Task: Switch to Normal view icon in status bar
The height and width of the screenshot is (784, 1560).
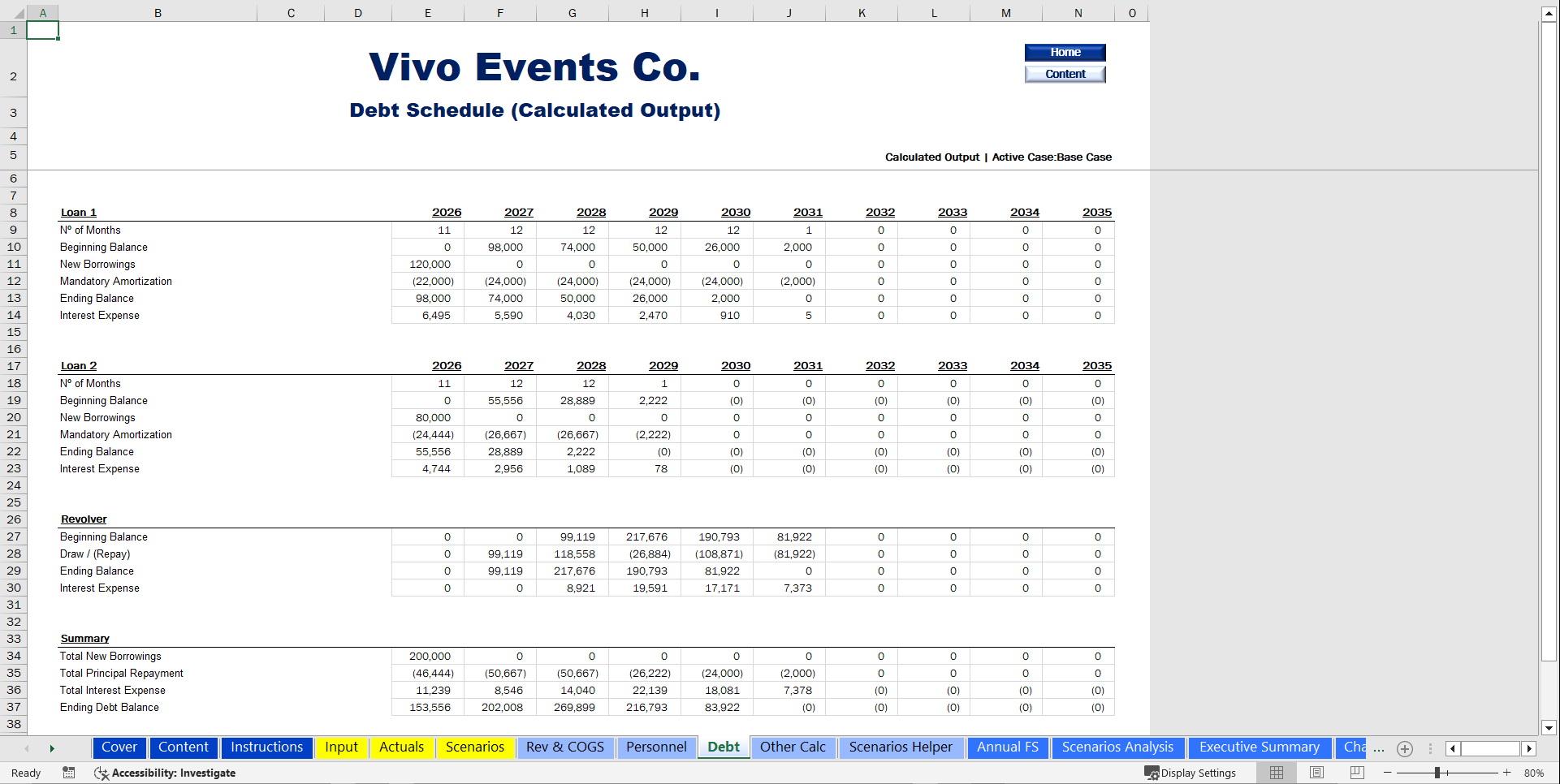Action: point(1276,773)
